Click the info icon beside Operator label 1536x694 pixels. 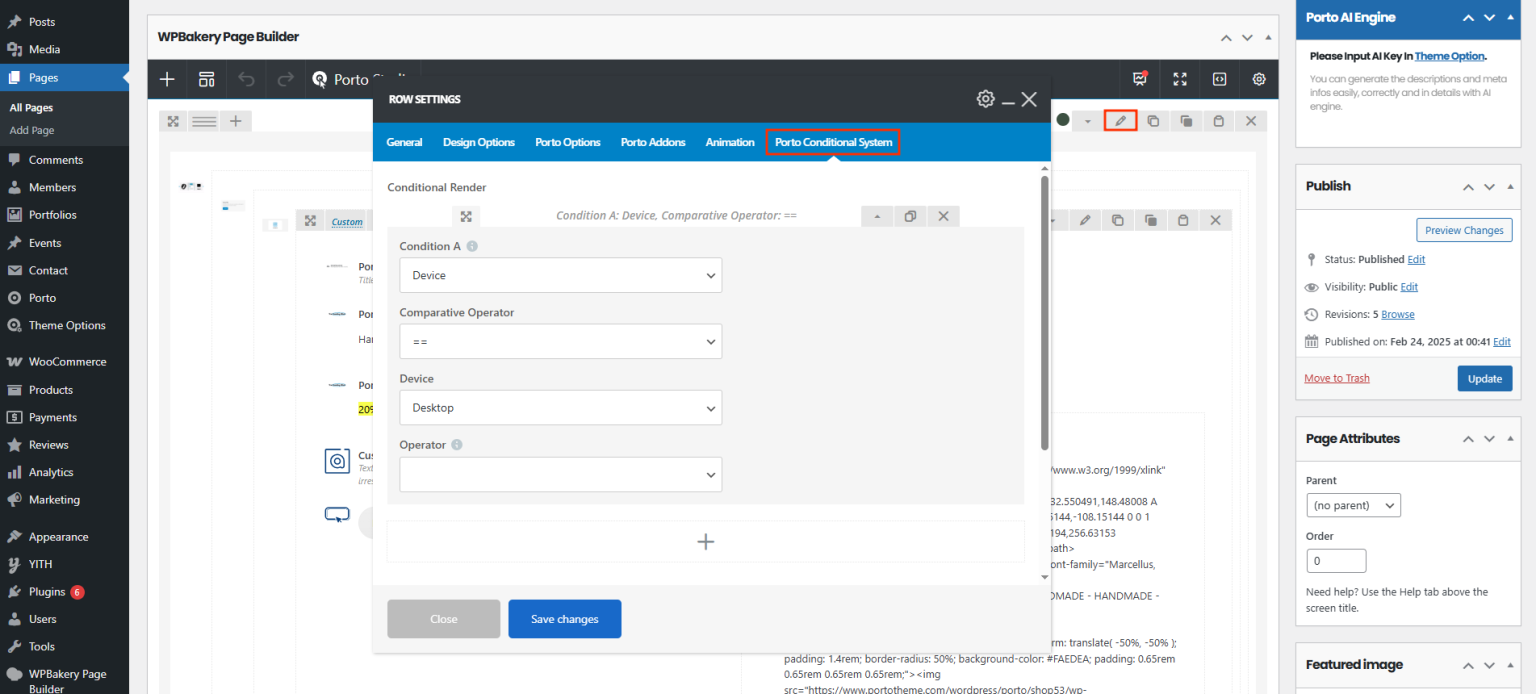tap(457, 445)
